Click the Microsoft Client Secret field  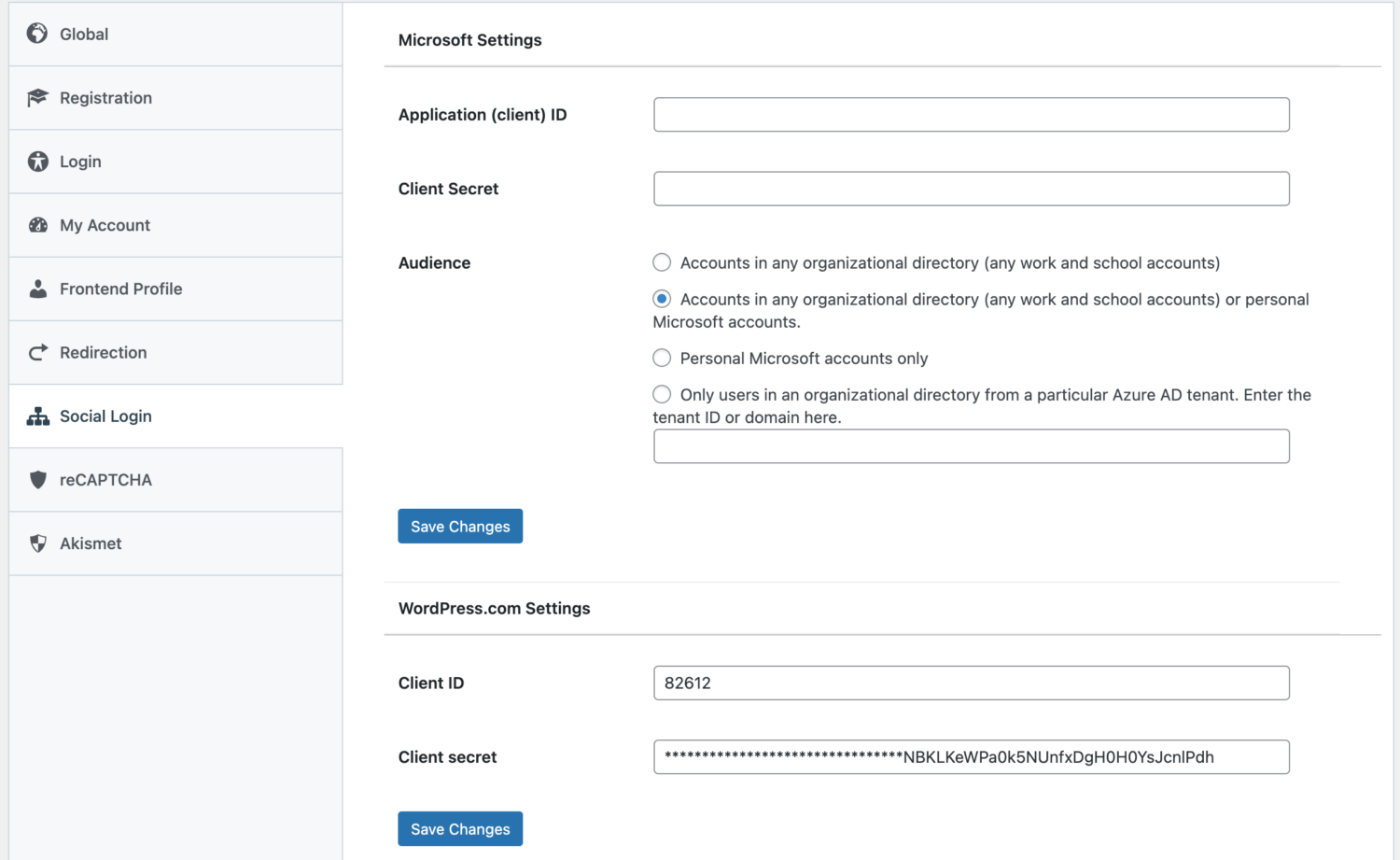972,189
